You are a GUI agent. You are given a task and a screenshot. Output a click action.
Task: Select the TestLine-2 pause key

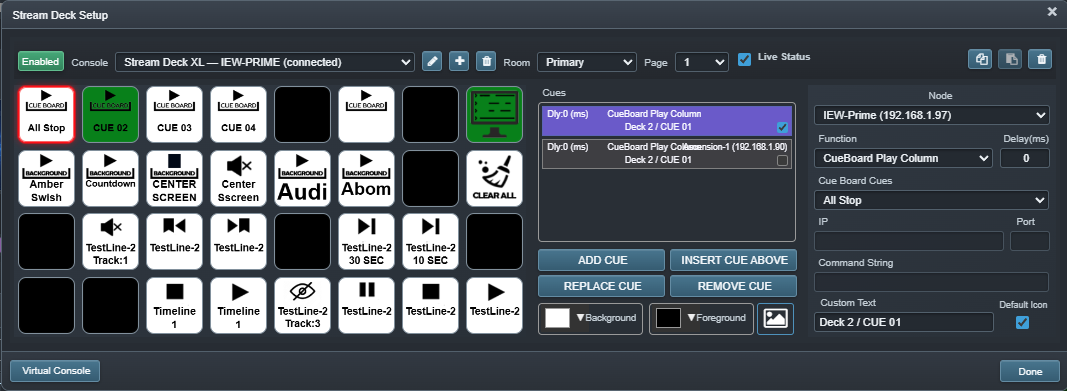[x=366, y=305]
